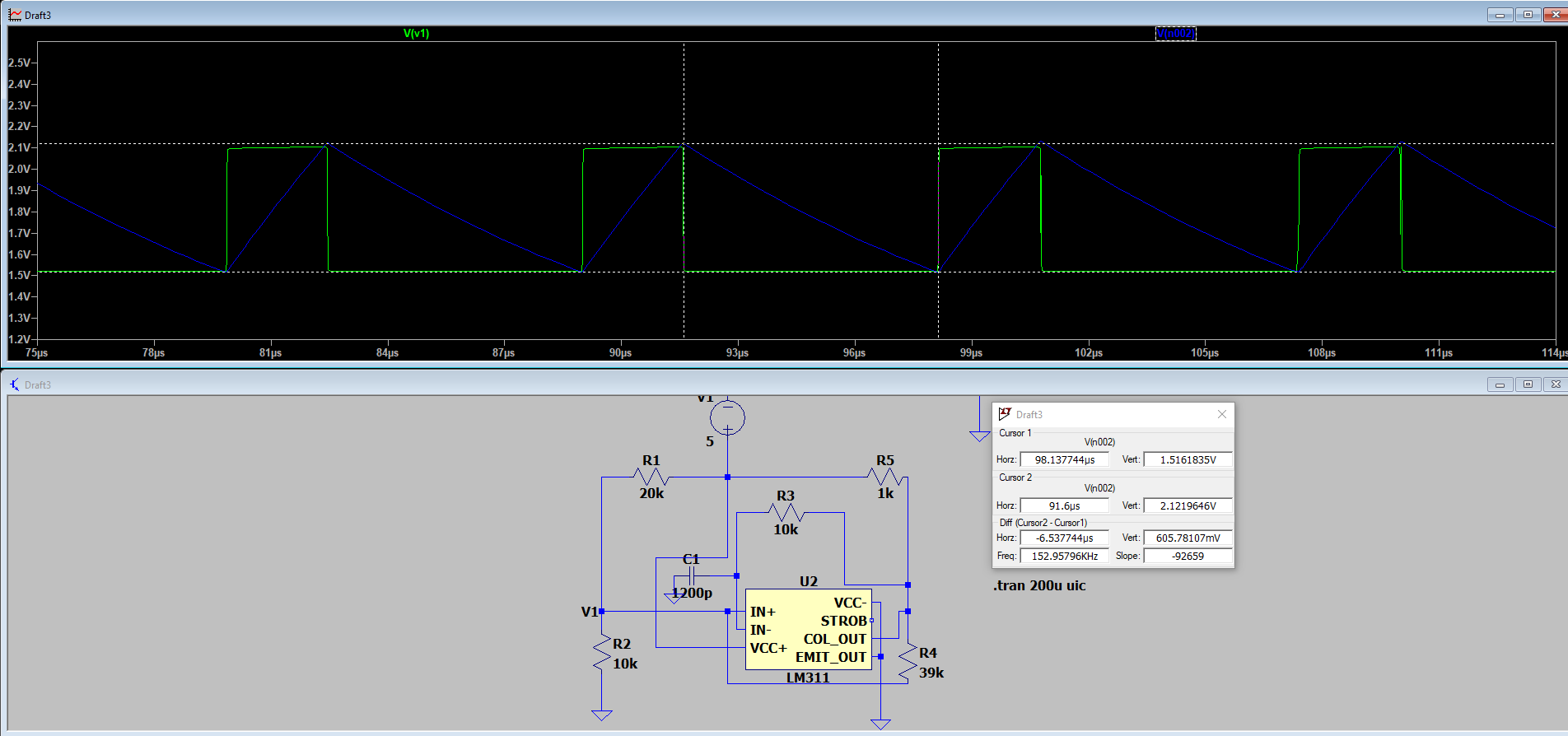1568x736 pixels.
Task: Select the R5 resistor symbol in the schematic
Action: (885, 477)
